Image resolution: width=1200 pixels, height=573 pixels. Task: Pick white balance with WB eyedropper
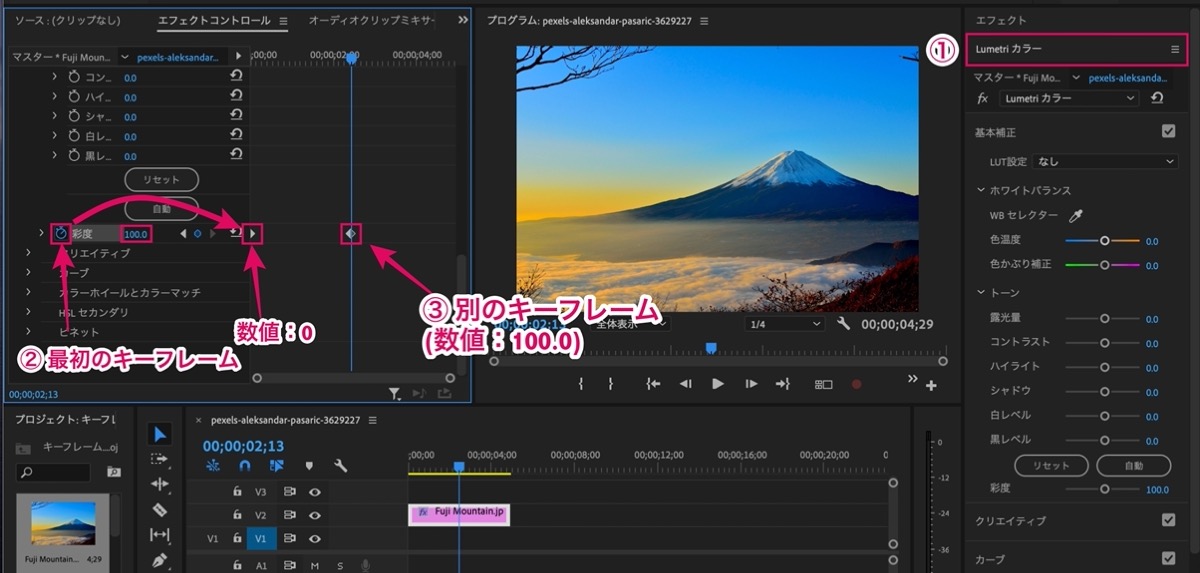(1076, 216)
